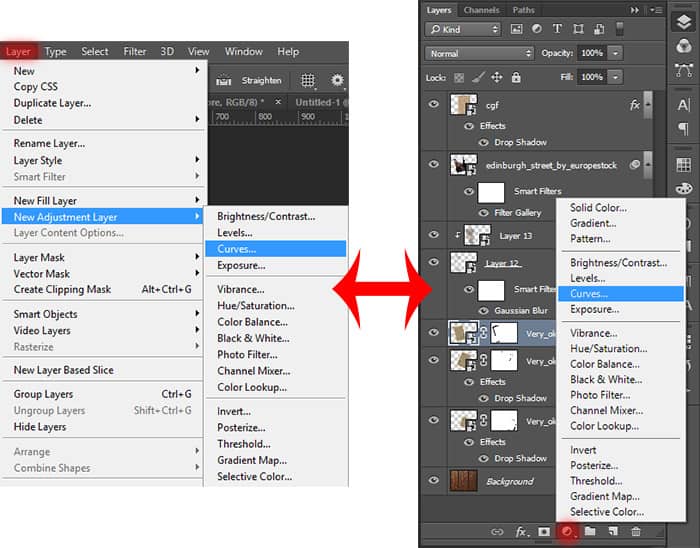Open the layer style fx icon

coord(521,531)
